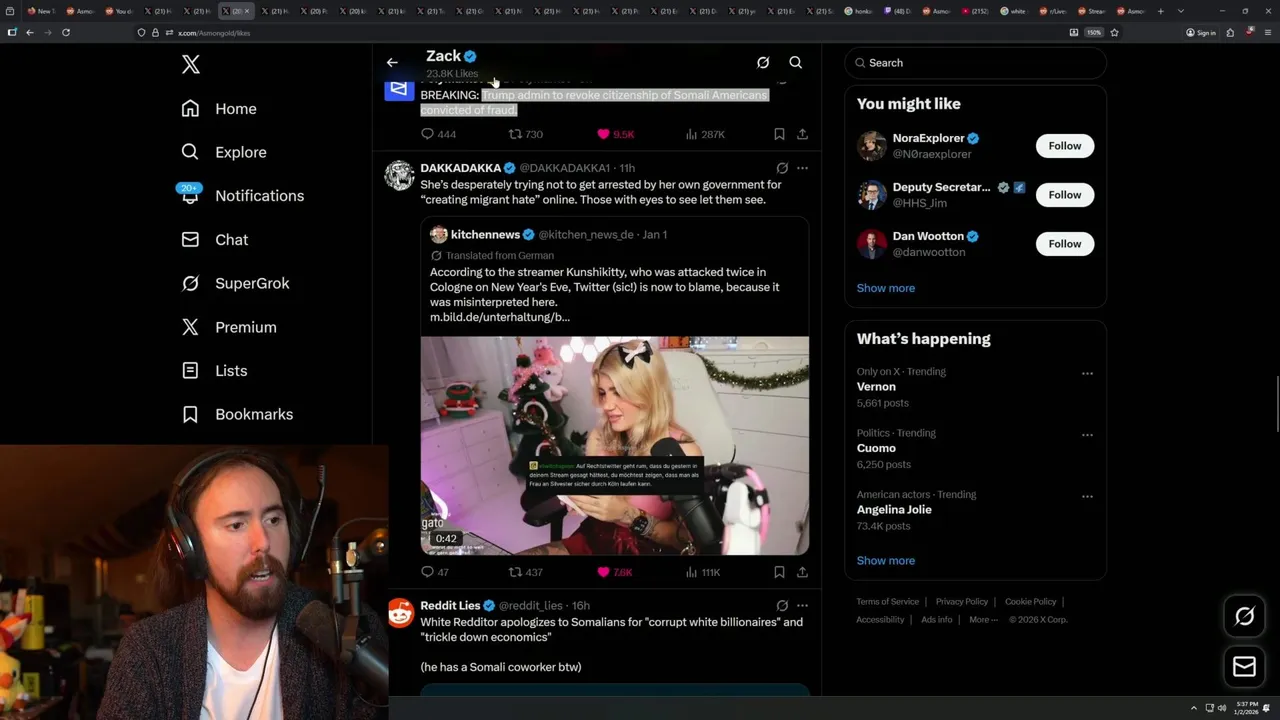This screenshot has width=1280, height=720.
Task: Repost DAKKADAKKA post with 437 reposts
Action: (526, 572)
